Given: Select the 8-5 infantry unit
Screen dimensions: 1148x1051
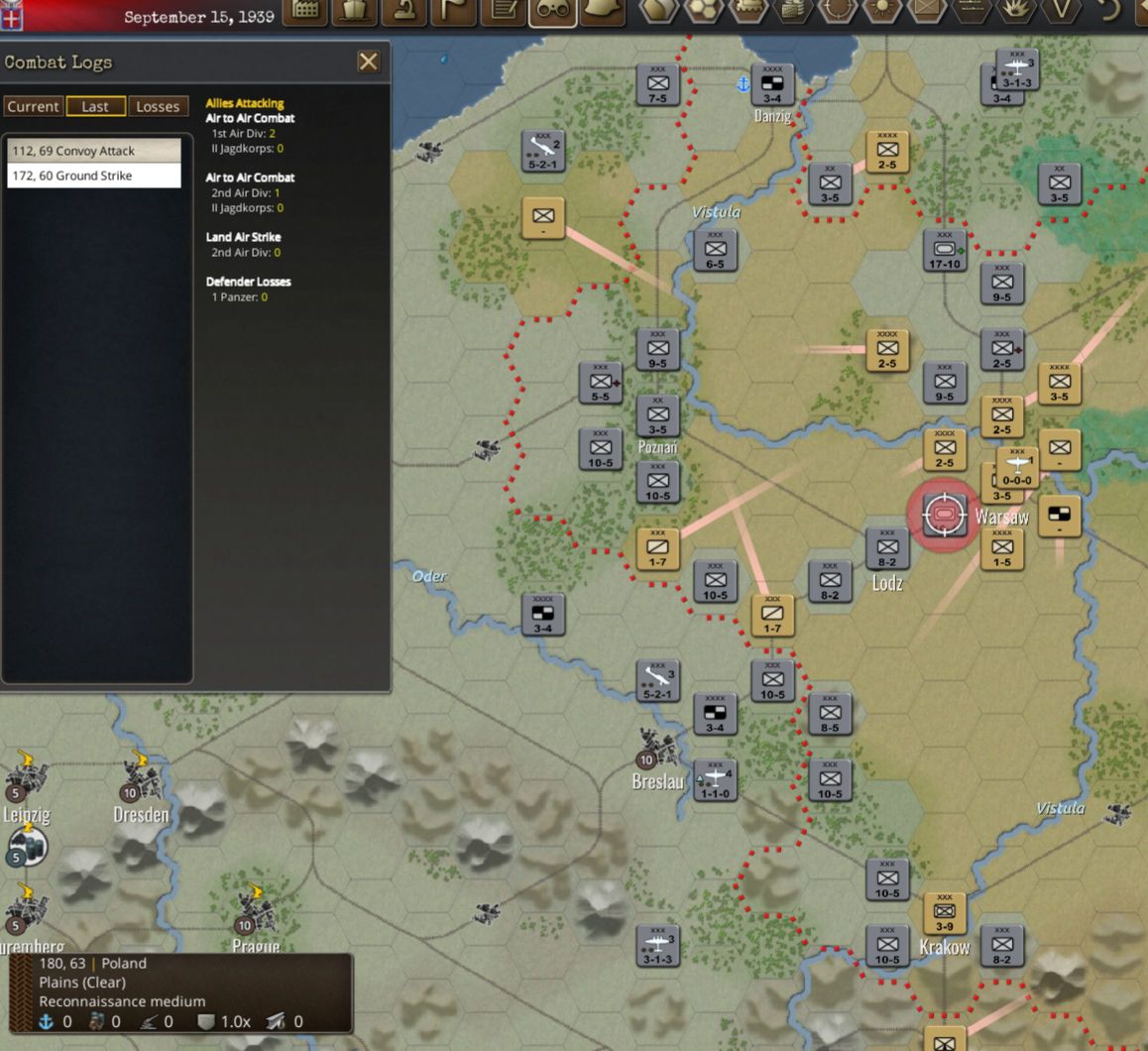Looking at the screenshot, I should (x=830, y=714).
